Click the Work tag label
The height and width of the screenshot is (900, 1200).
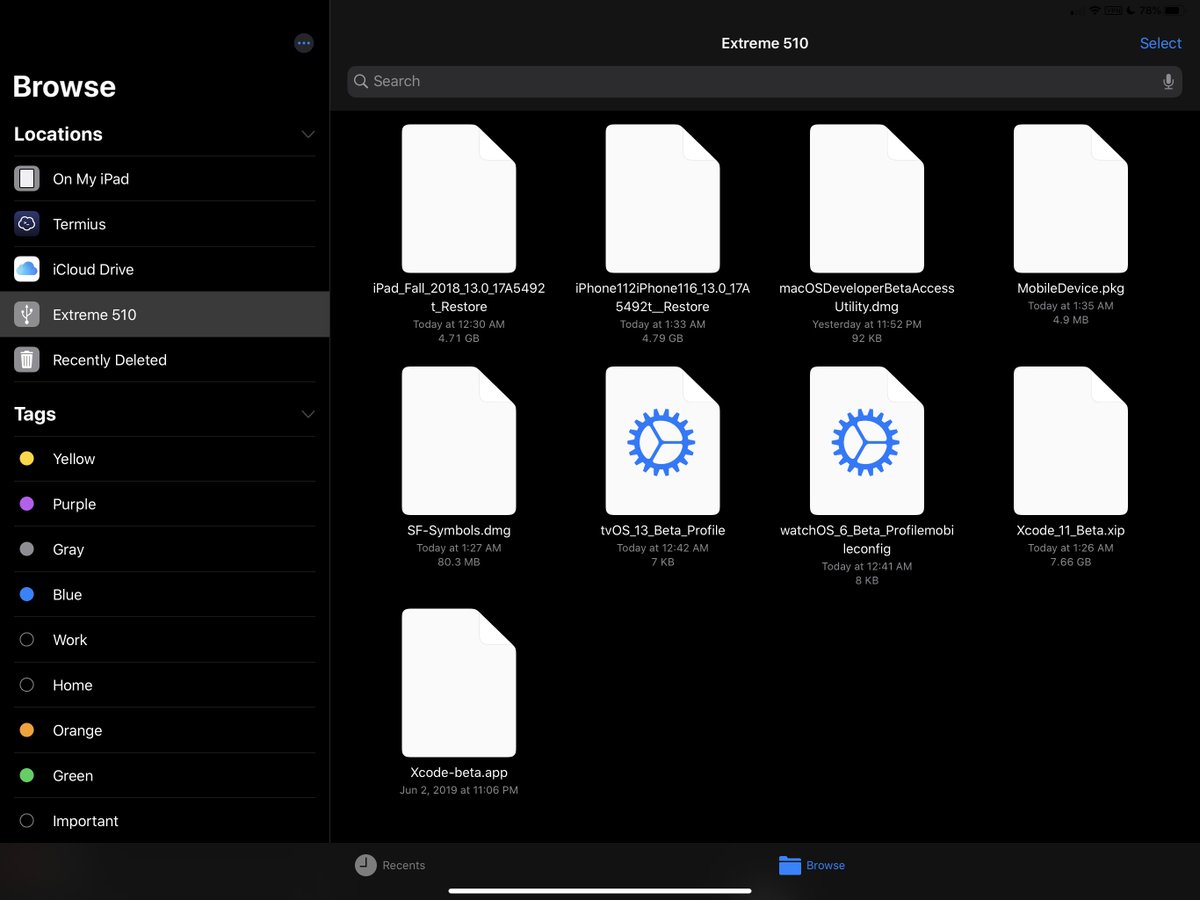[x=70, y=640]
